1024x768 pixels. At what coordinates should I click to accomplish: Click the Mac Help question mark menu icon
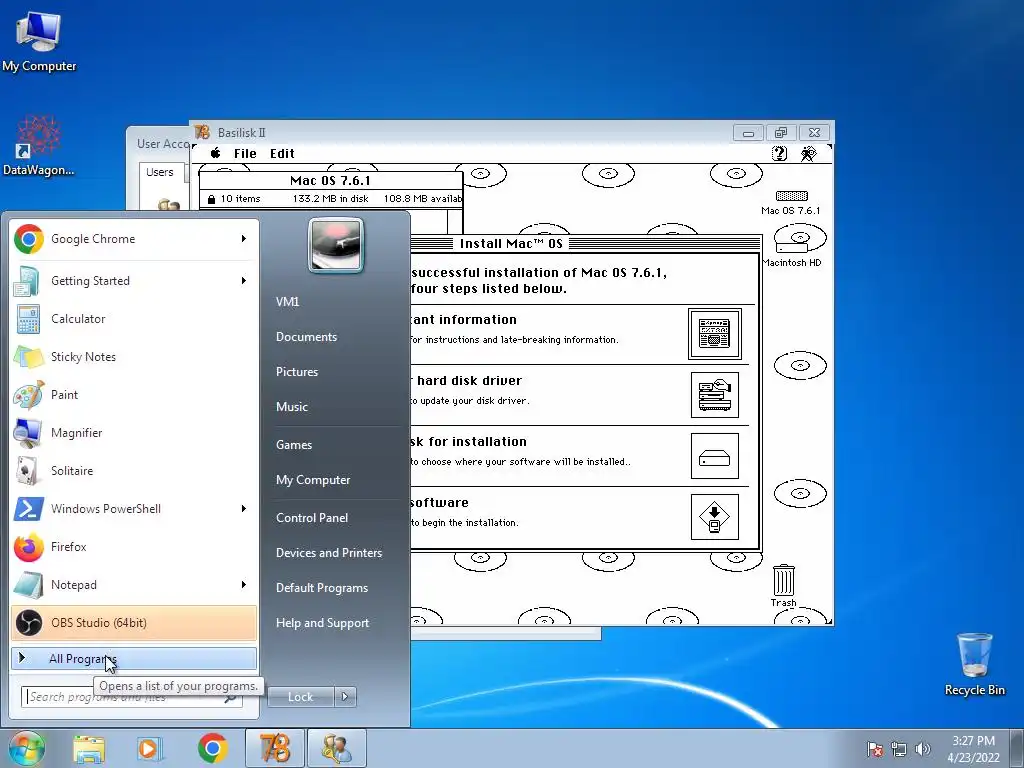tap(779, 153)
